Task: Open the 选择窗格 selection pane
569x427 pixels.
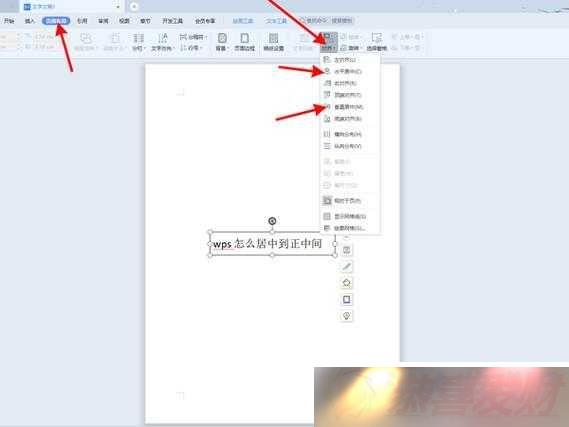Action: (376, 42)
